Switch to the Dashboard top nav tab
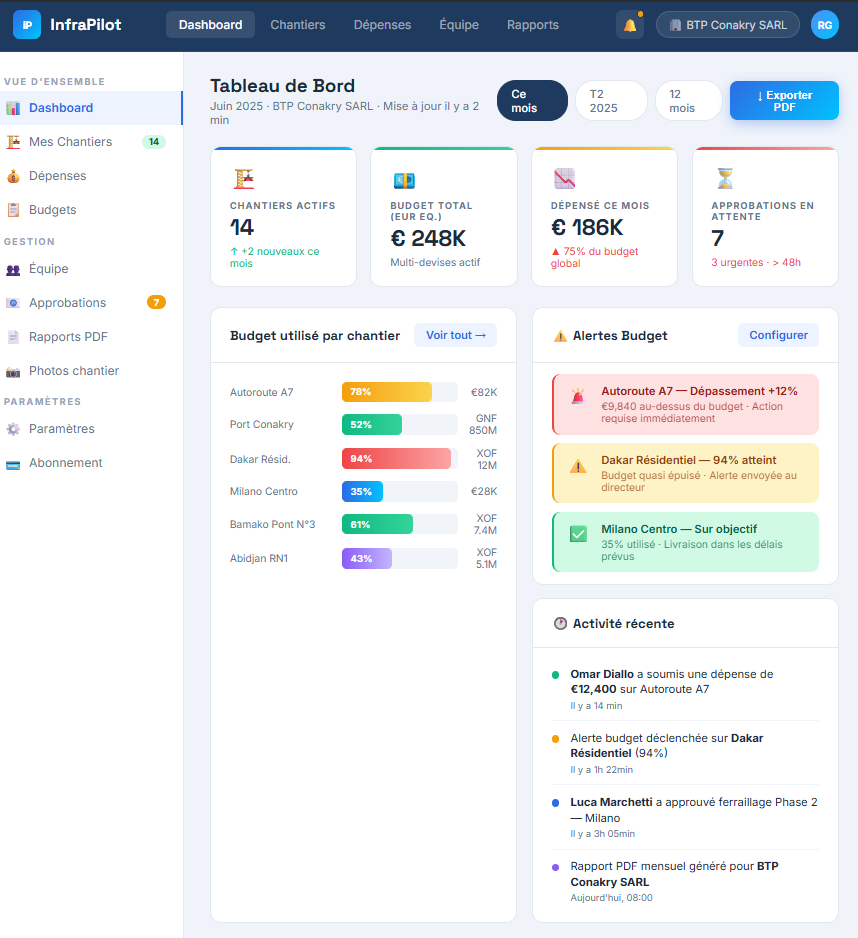858x938 pixels. coord(211,25)
